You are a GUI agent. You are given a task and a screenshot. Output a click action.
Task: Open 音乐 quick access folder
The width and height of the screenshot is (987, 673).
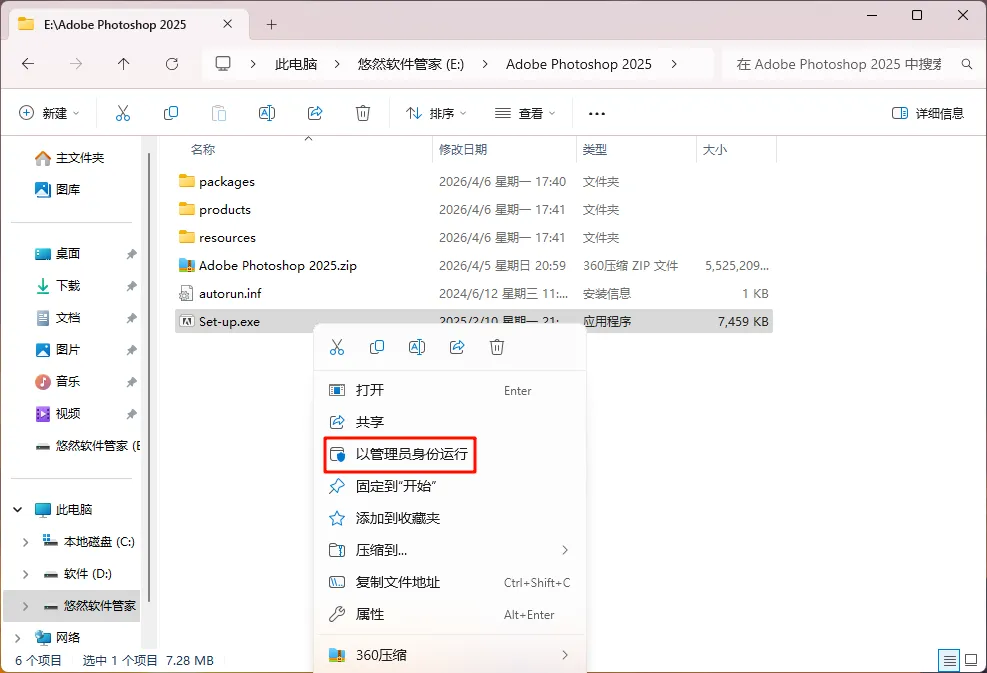[x=58, y=382]
